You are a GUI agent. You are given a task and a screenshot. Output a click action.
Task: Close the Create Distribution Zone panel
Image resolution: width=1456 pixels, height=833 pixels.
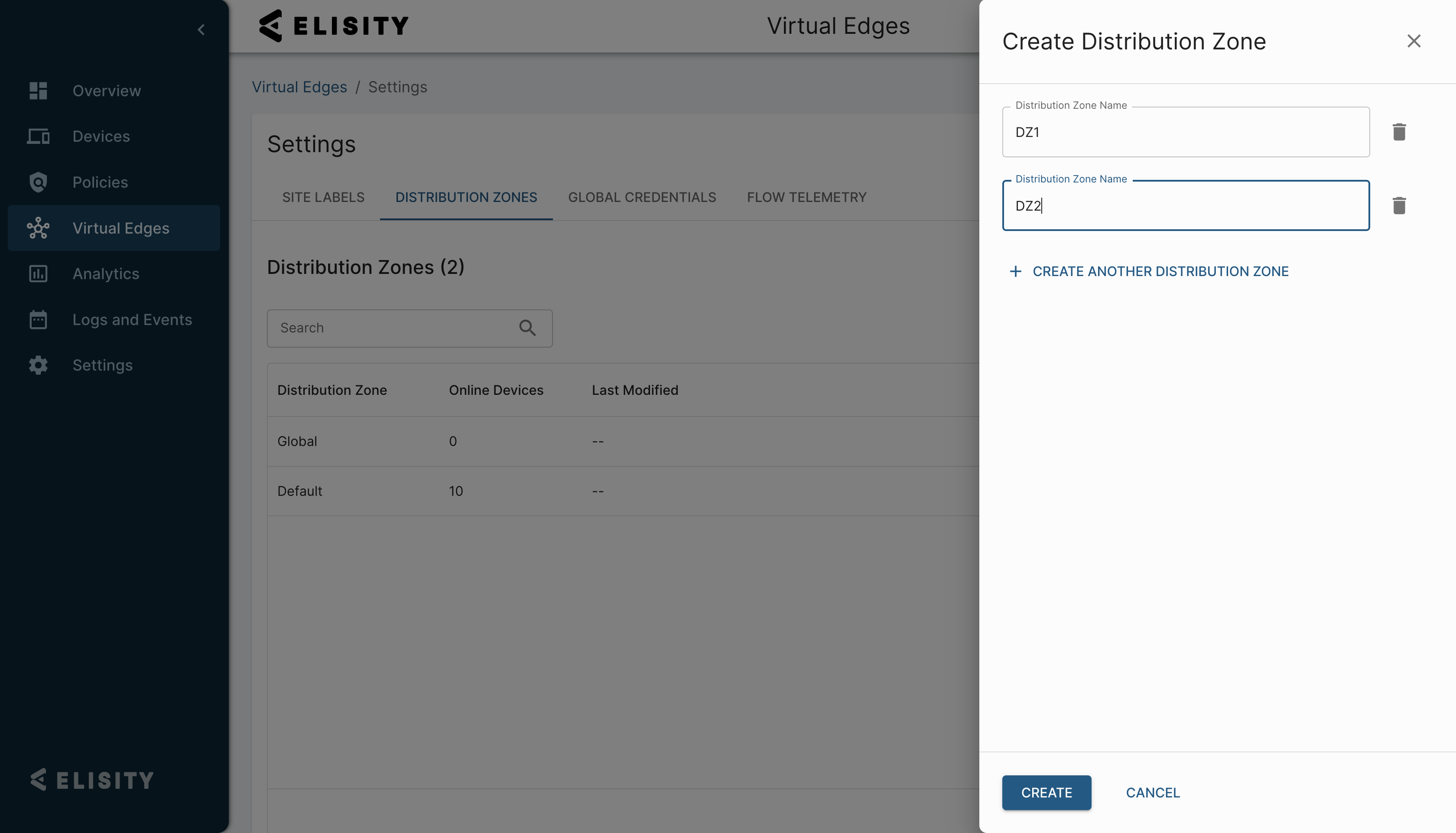click(x=1414, y=41)
